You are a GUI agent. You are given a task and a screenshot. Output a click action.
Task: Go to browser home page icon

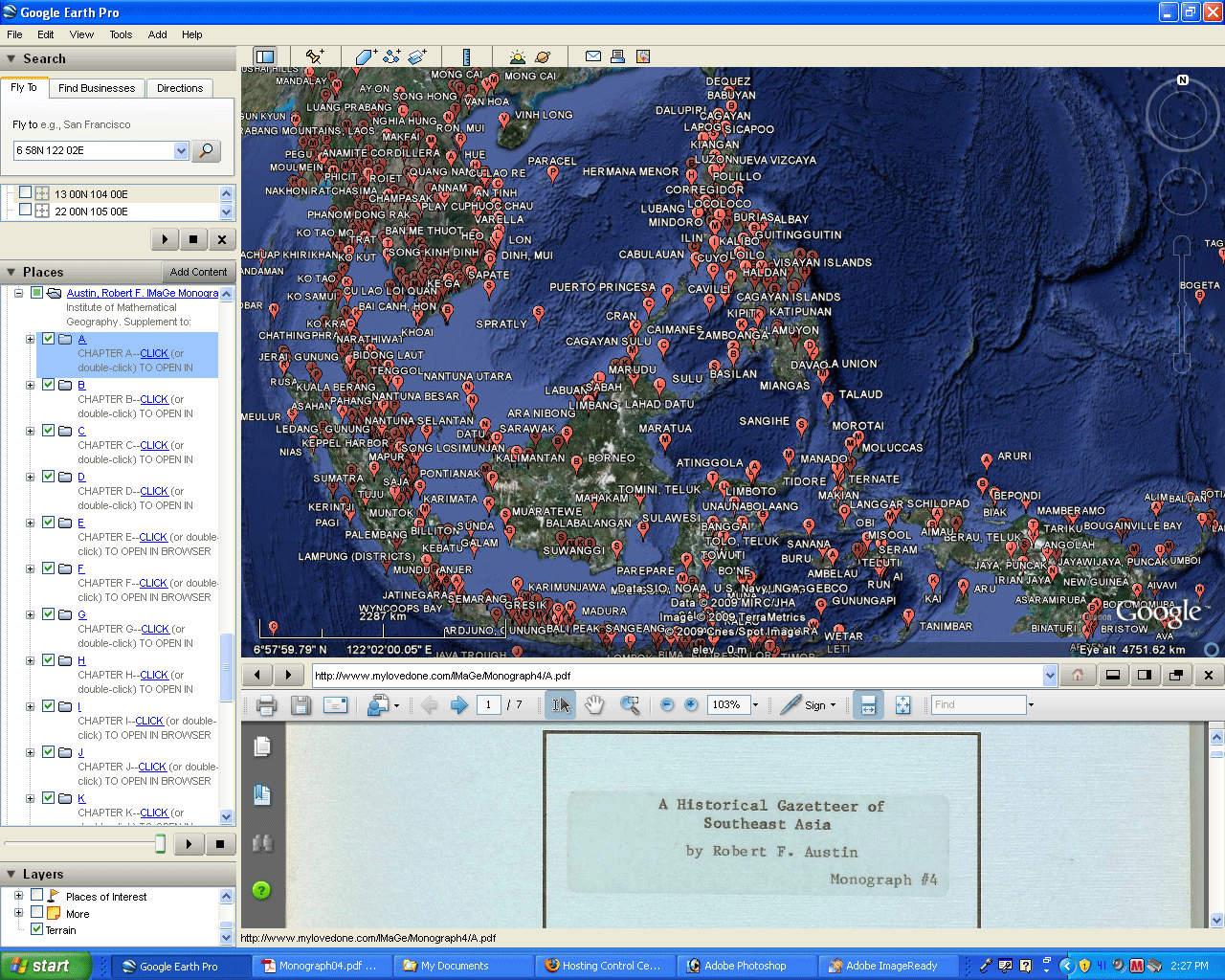[1078, 675]
